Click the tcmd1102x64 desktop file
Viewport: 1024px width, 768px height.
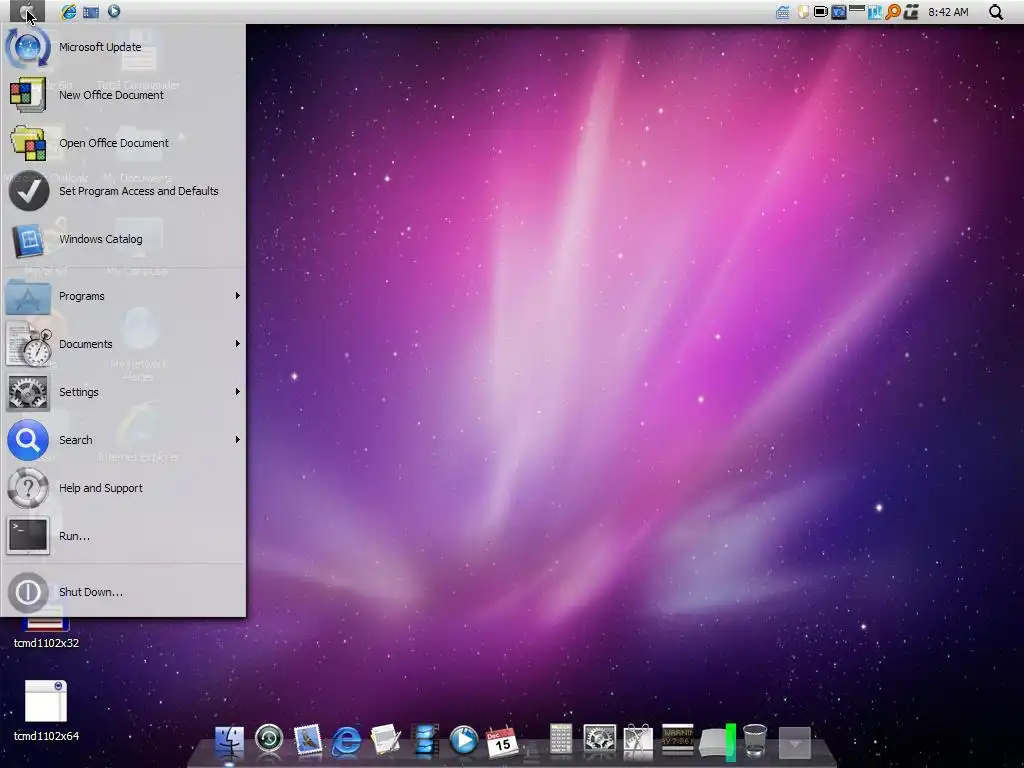(46, 711)
